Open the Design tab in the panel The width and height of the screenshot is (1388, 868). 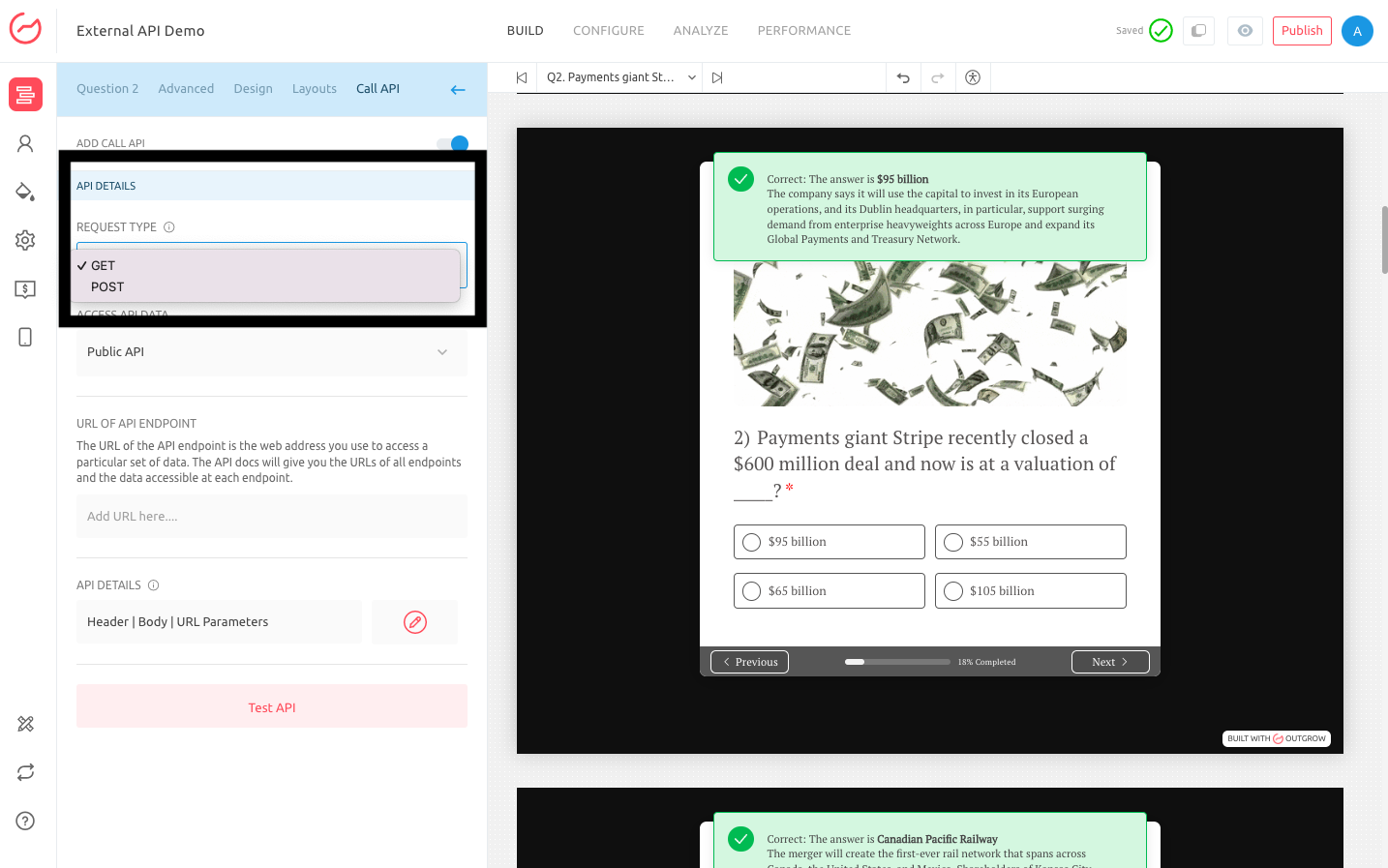click(x=253, y=89)
